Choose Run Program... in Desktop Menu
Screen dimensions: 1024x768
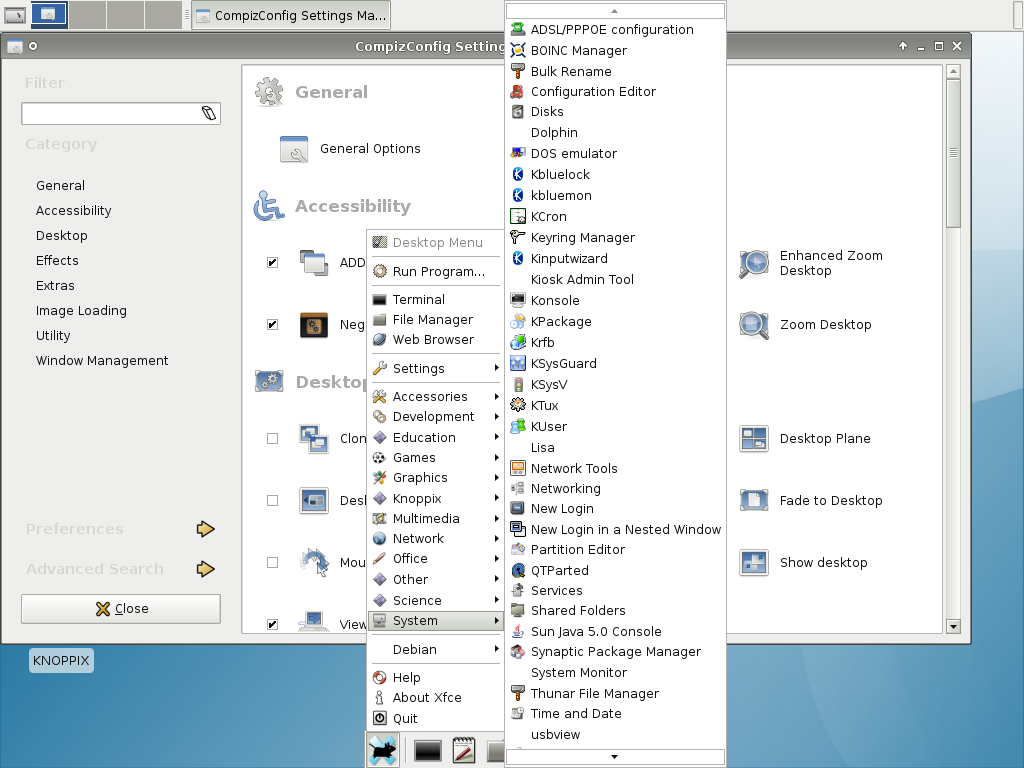pyautogui.click(x=436, y=271)
